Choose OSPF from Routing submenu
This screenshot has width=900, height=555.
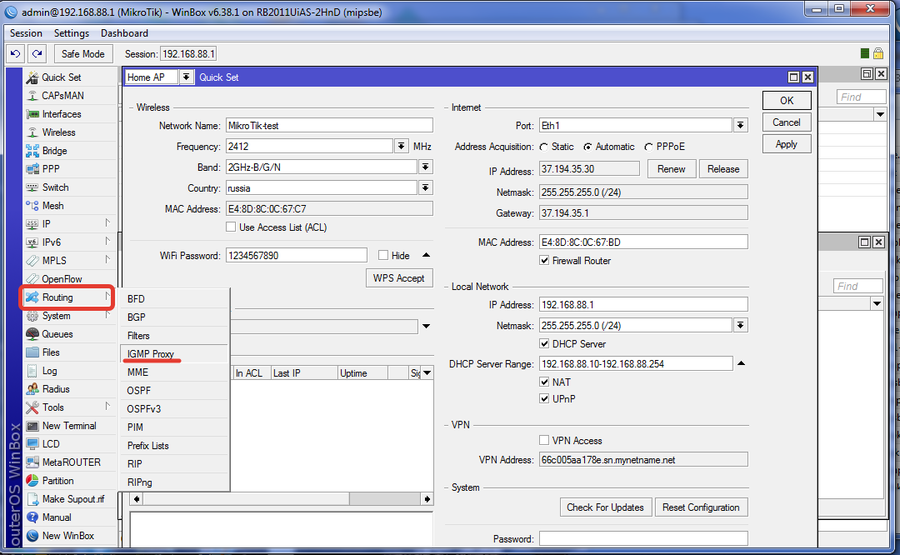[x=174, y=391]
